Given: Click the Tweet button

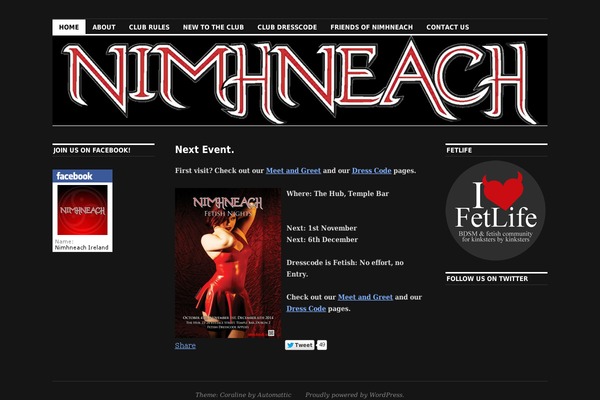Looking at the screenshot, I should coord(300,345).
